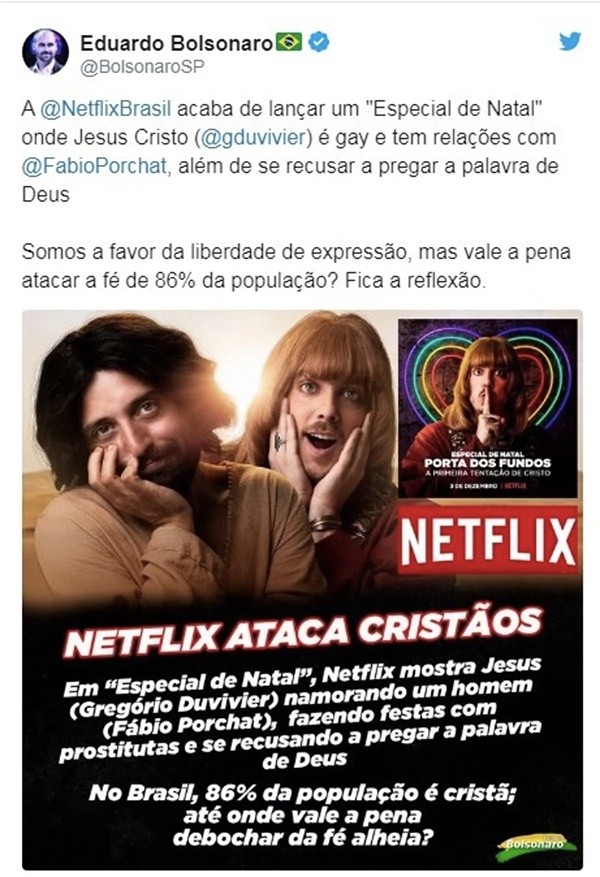This screenshot has height=877, width=600.
Task: Open Eduardo Bolsonaro's profile avatar
Action: click(x=45, y=51)
